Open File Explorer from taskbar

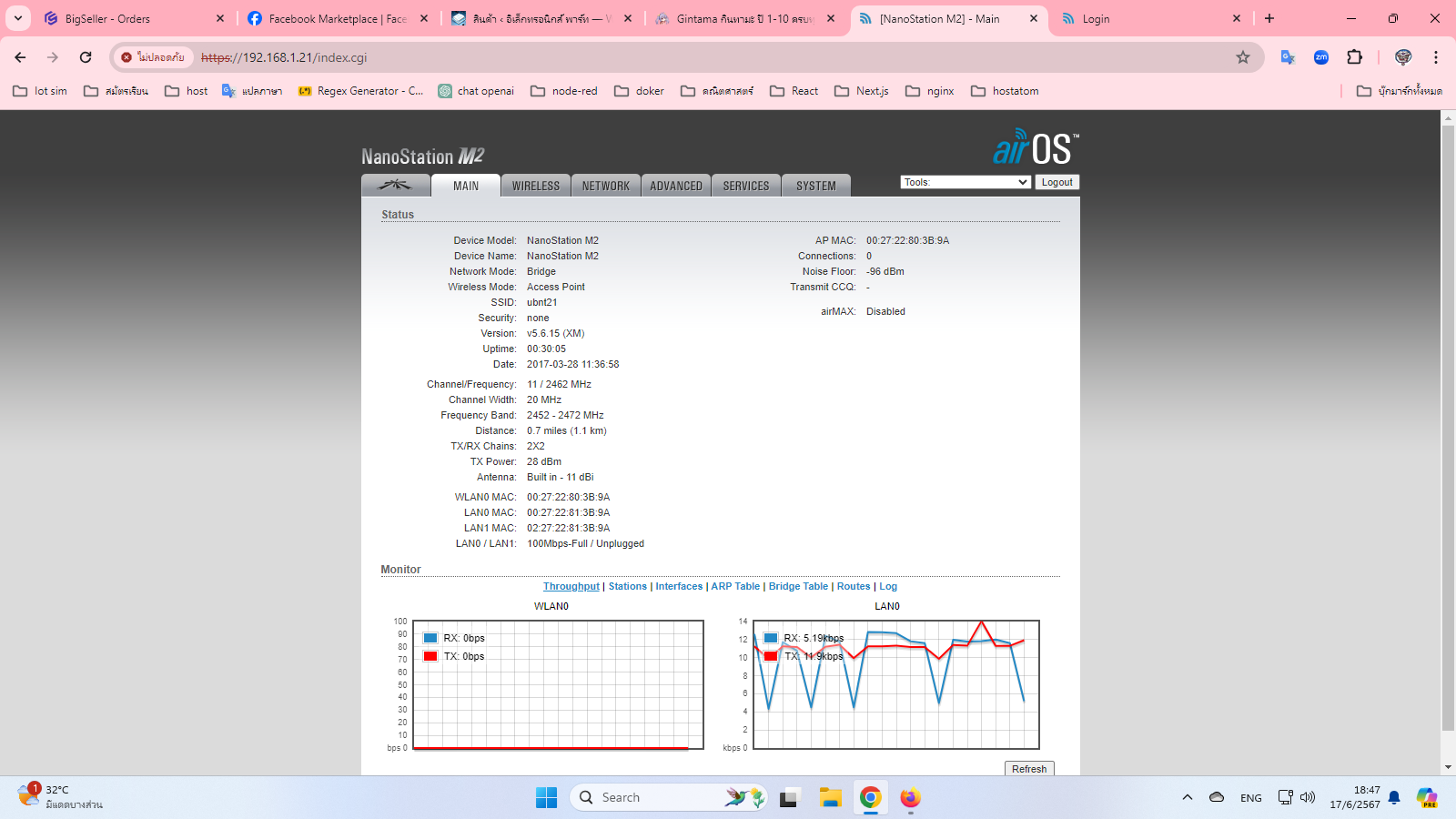830,798
